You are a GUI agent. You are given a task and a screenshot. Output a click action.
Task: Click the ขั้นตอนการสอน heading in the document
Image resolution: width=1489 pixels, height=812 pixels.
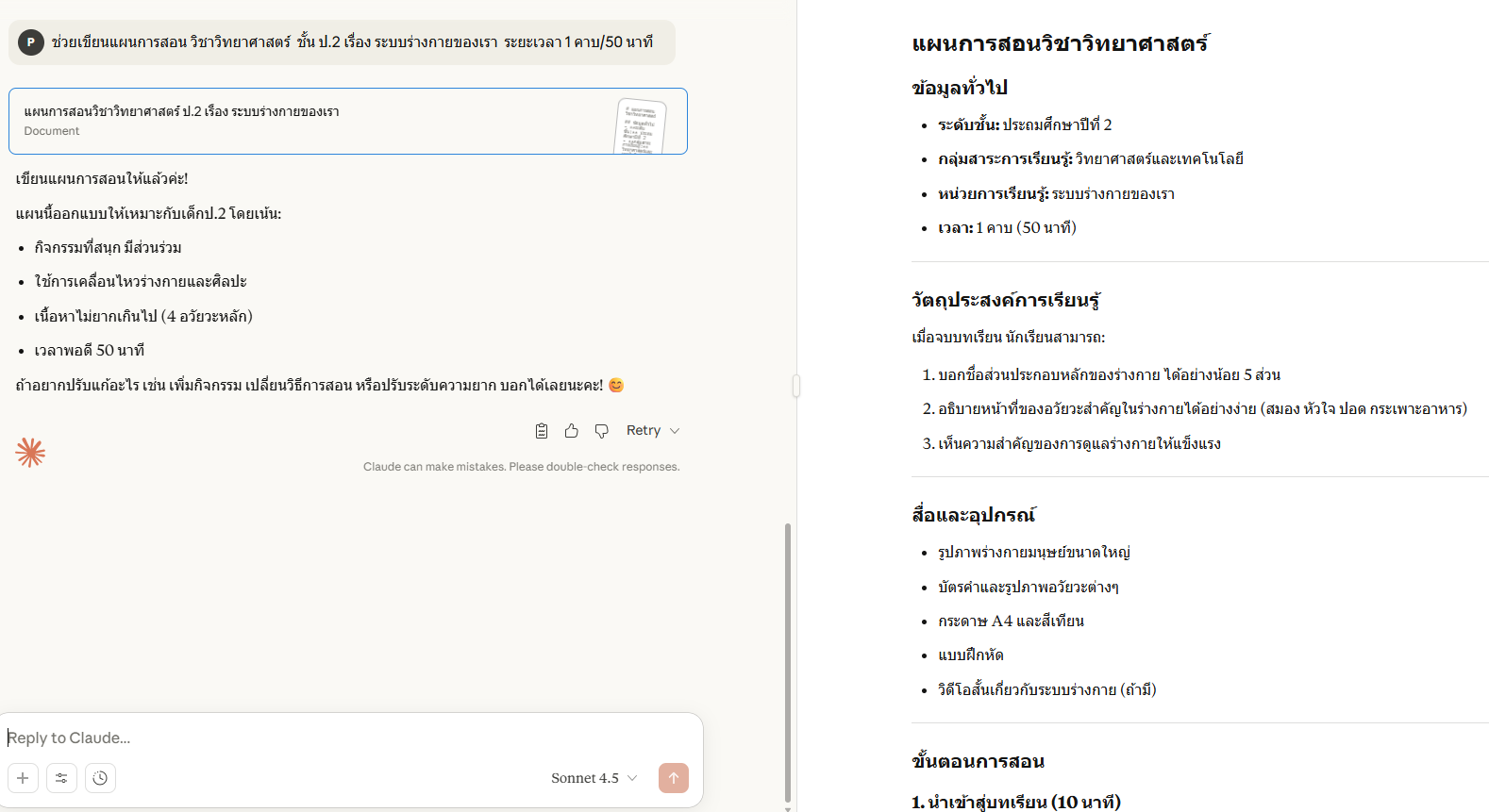[x=978, y=761]
